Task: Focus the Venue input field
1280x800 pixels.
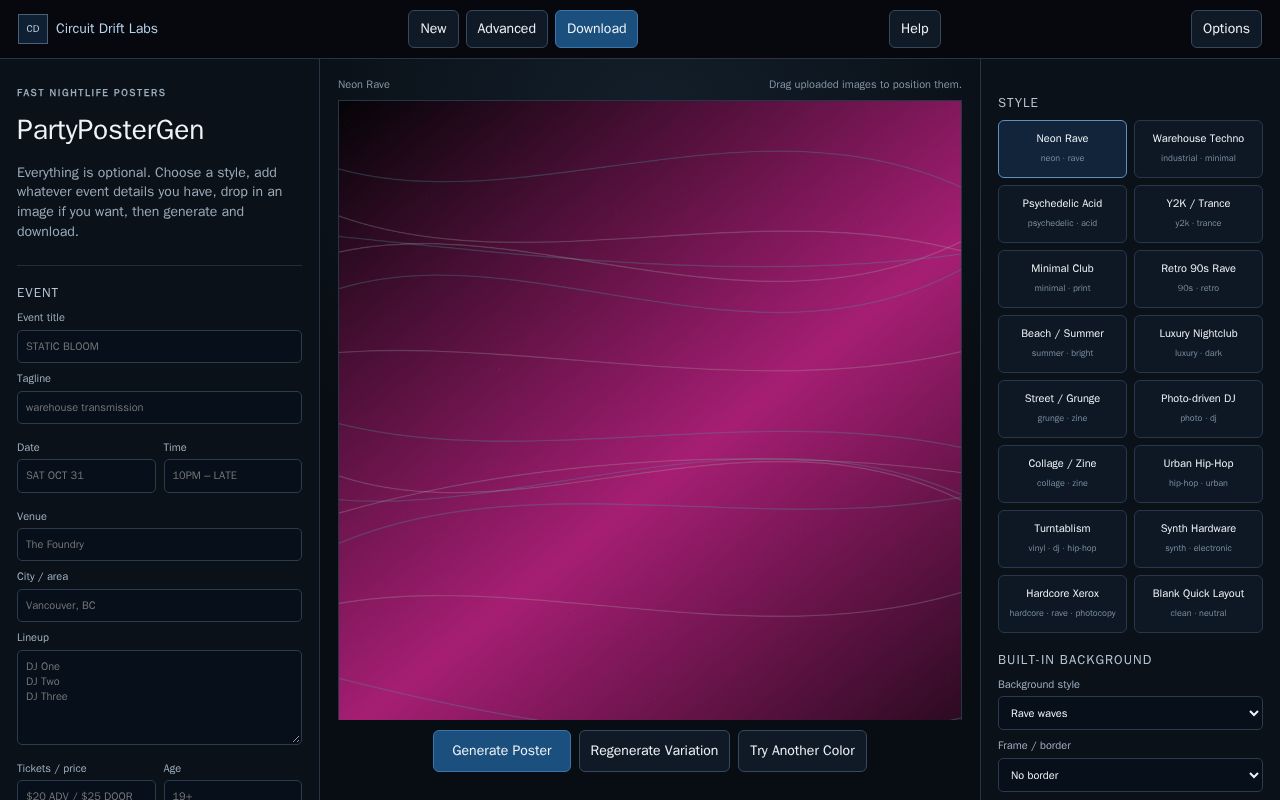Action: (x=159, y=545)
